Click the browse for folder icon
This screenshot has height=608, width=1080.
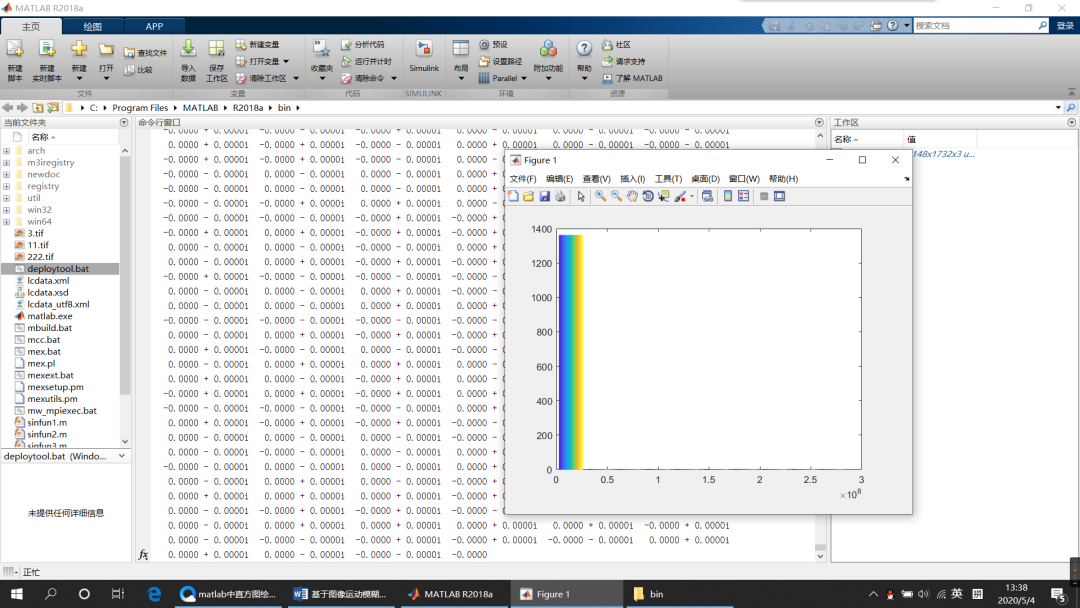53,107
